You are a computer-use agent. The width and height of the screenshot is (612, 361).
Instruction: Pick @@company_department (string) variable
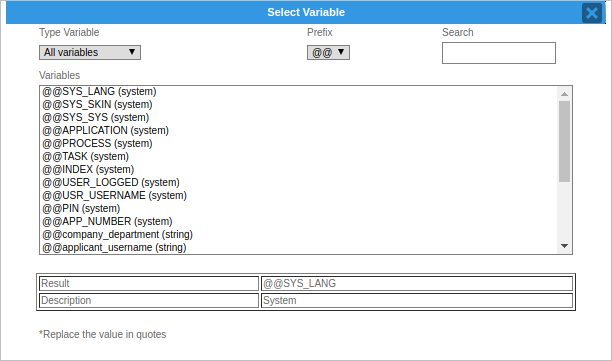(299, 235)
